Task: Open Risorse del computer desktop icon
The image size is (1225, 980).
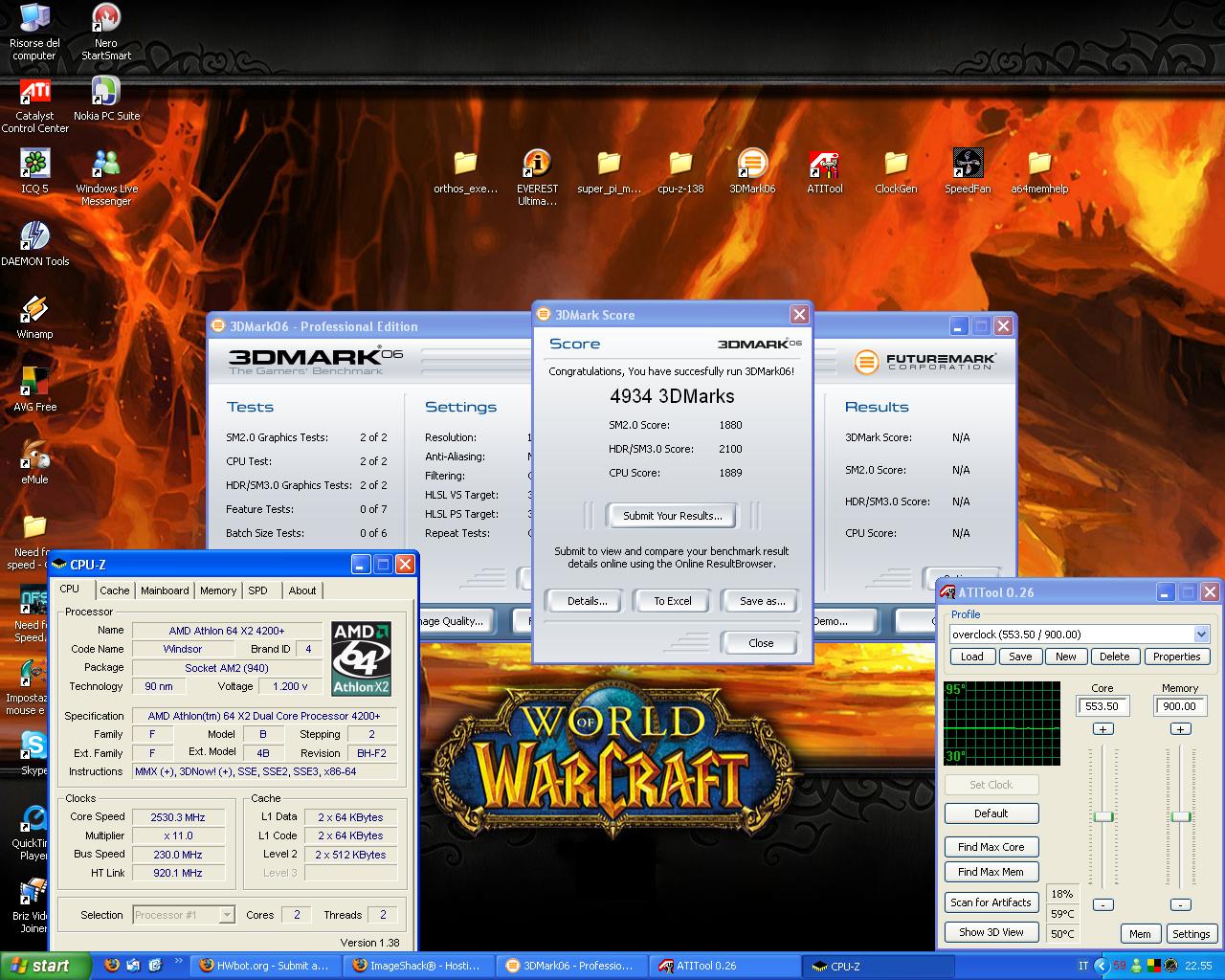Action: tap(35, 32)
